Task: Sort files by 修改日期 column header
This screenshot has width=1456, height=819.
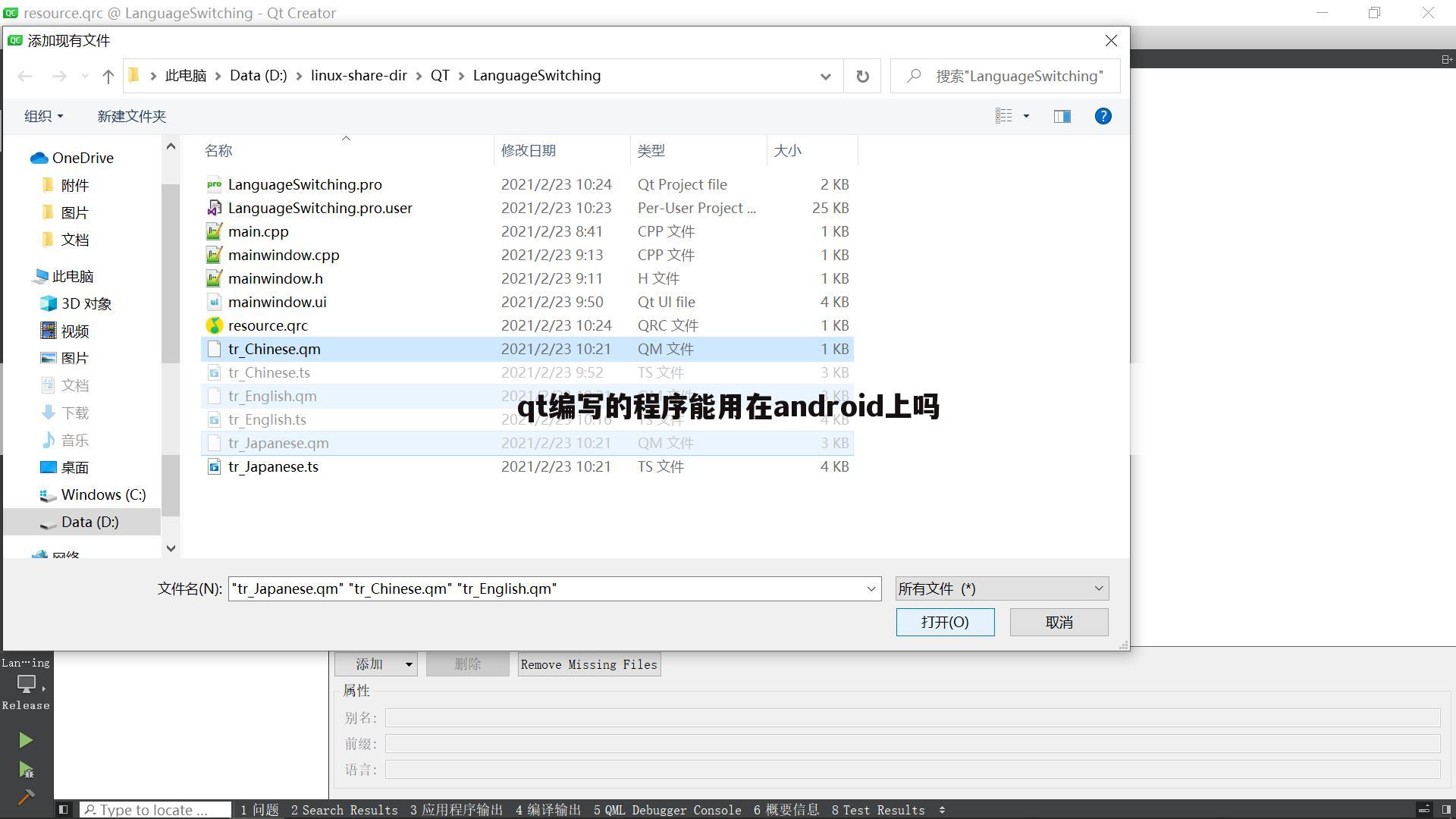Action: click(x=528, y=150)
